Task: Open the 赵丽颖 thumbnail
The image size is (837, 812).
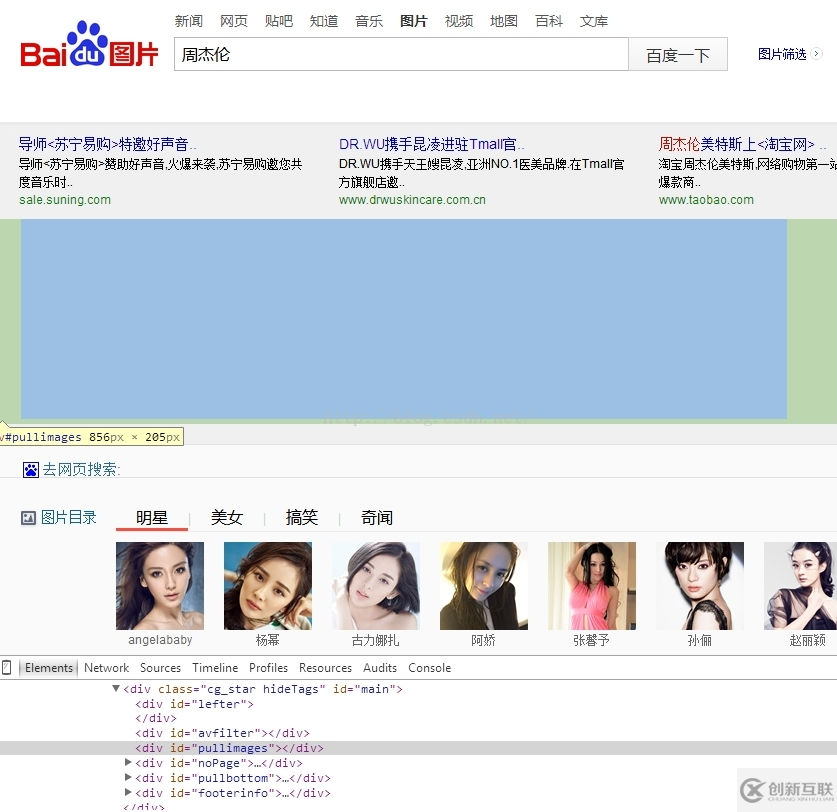Action: click(x=800, y=586)
